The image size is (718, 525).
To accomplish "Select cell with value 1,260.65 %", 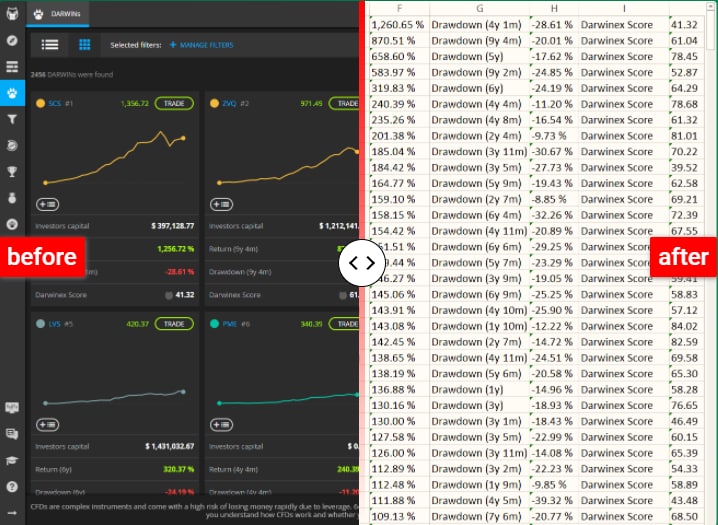I will pyautogui.click(x=399, y=25).
